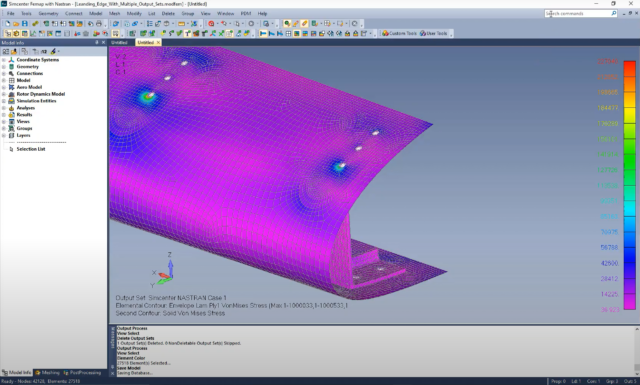640x385 pixels.
Task: Switch to the PostProcessing pane tab
Action: point(82,372)
